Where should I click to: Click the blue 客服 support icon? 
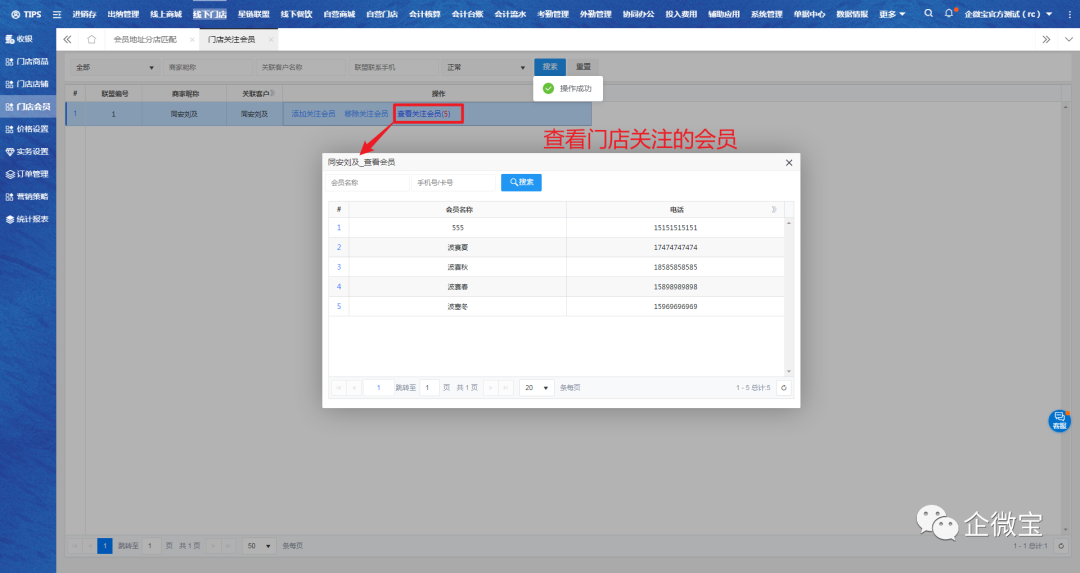click(x=1059, y=421)
